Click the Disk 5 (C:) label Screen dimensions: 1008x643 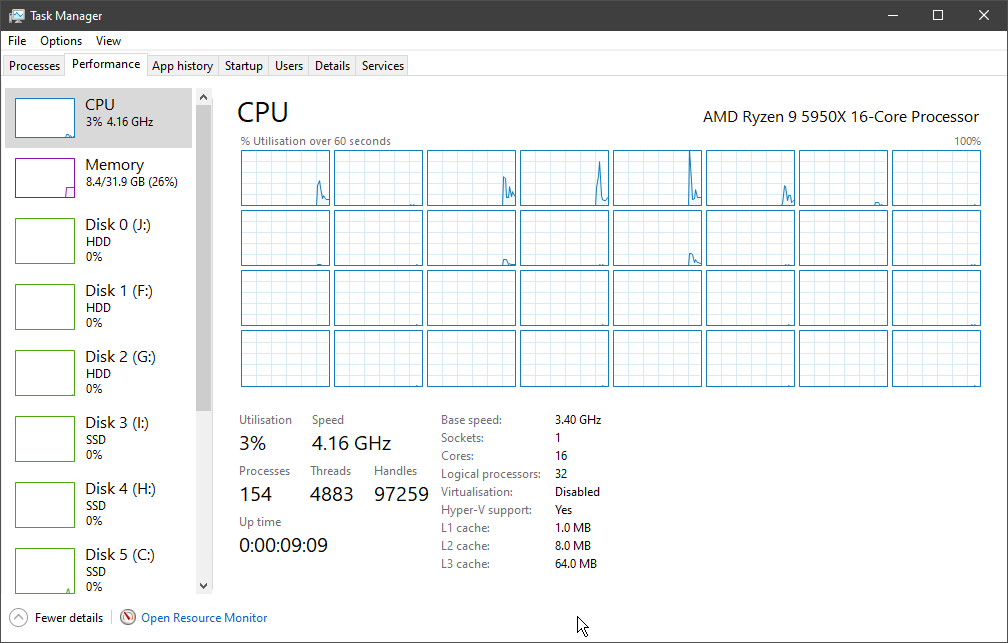coord(120,554)
